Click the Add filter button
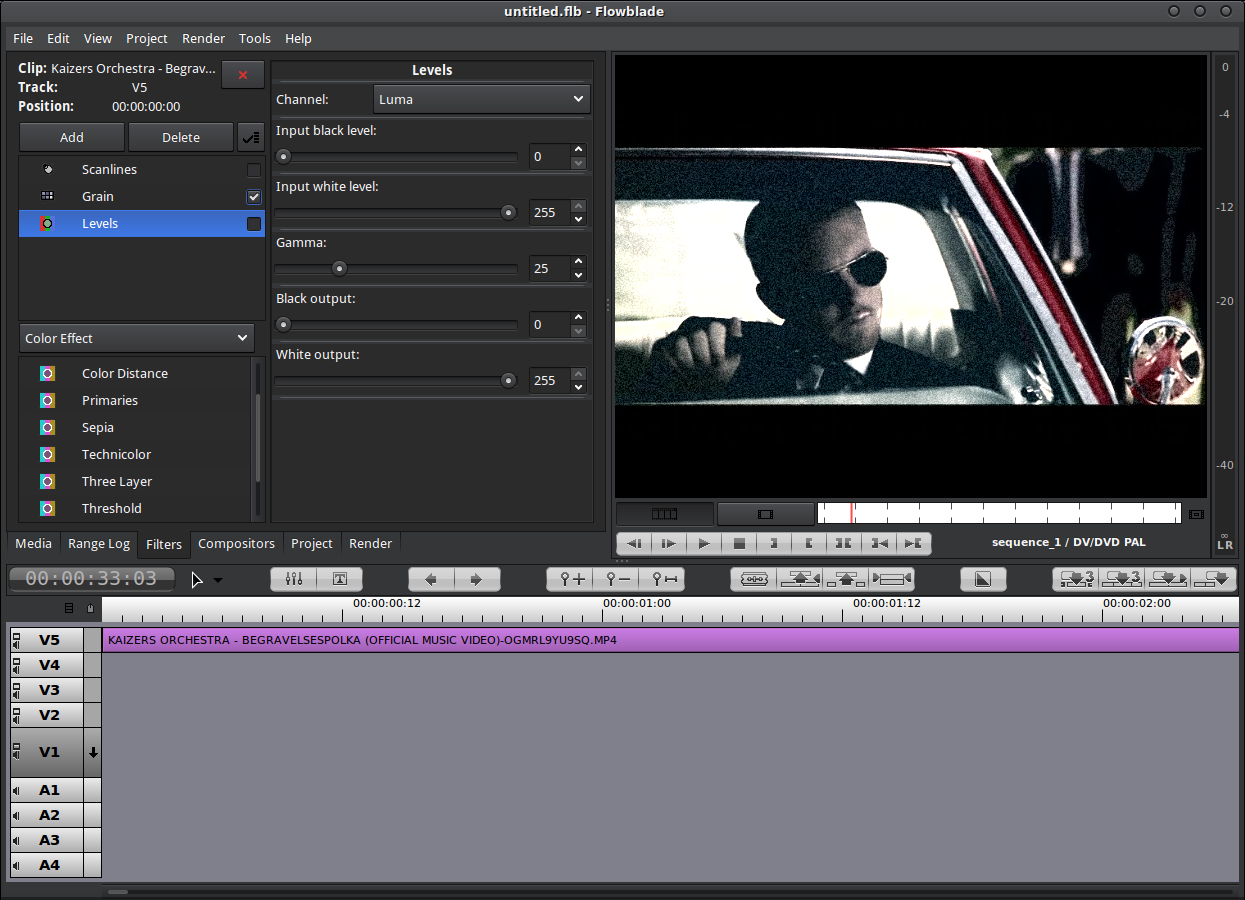The image size is (1245, 900). [x=72, y=137]
